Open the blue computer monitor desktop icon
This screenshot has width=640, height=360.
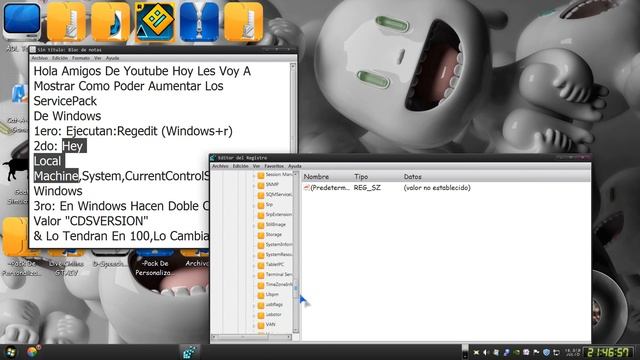pos(22,21)
